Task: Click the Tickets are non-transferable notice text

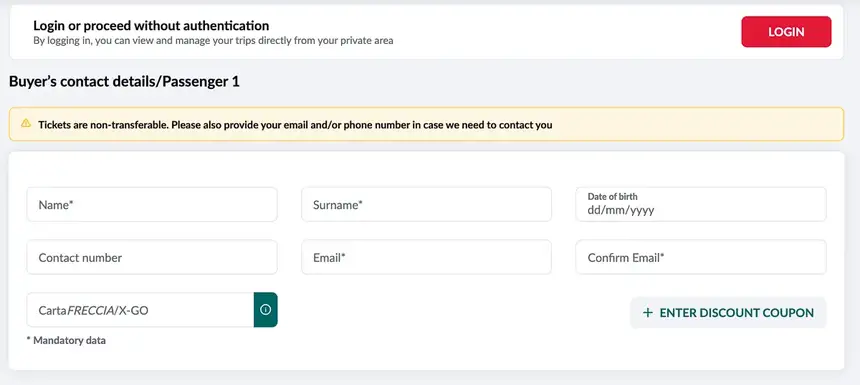Action: [295, 124]
